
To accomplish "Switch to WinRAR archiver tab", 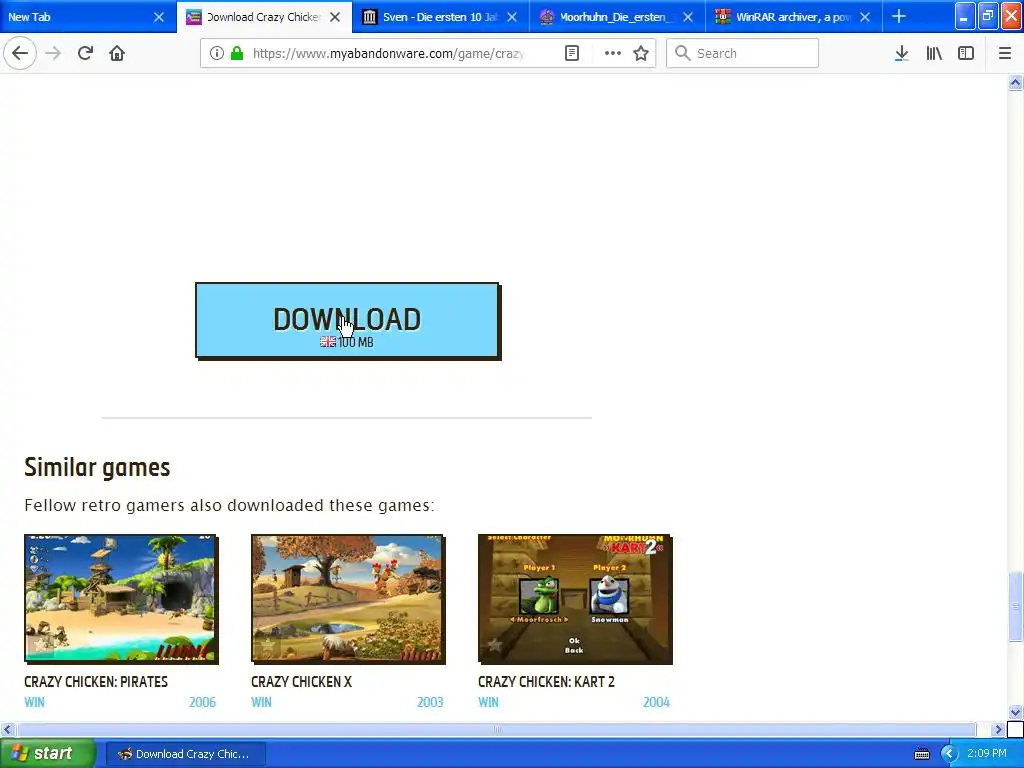I will coord(784,17).
